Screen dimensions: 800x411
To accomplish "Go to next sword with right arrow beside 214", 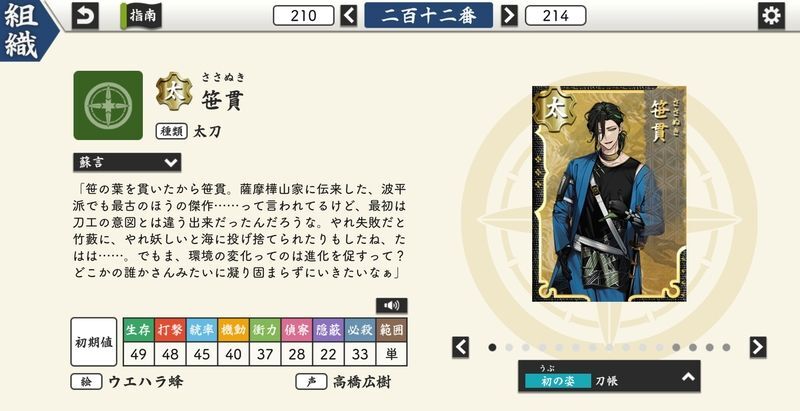I will [x=509, y=16].
